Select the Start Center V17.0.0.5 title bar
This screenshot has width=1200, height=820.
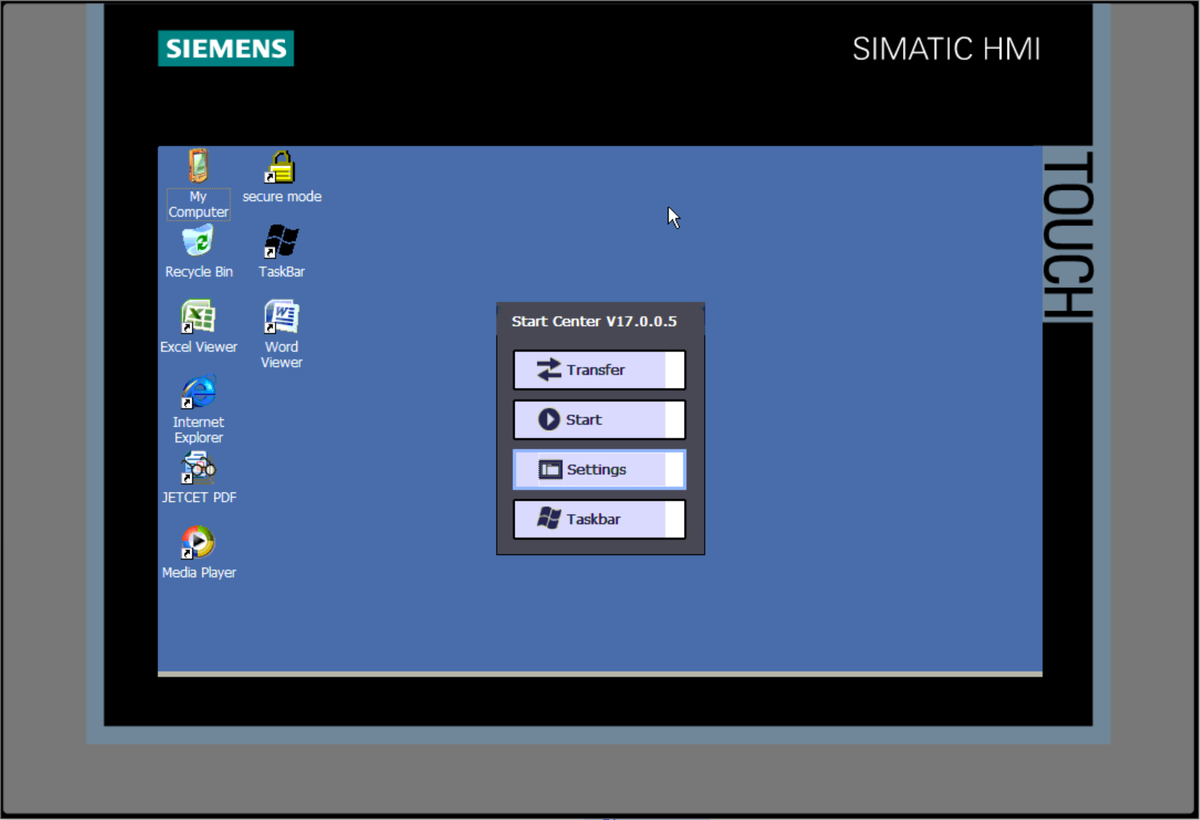pos(600,320)
